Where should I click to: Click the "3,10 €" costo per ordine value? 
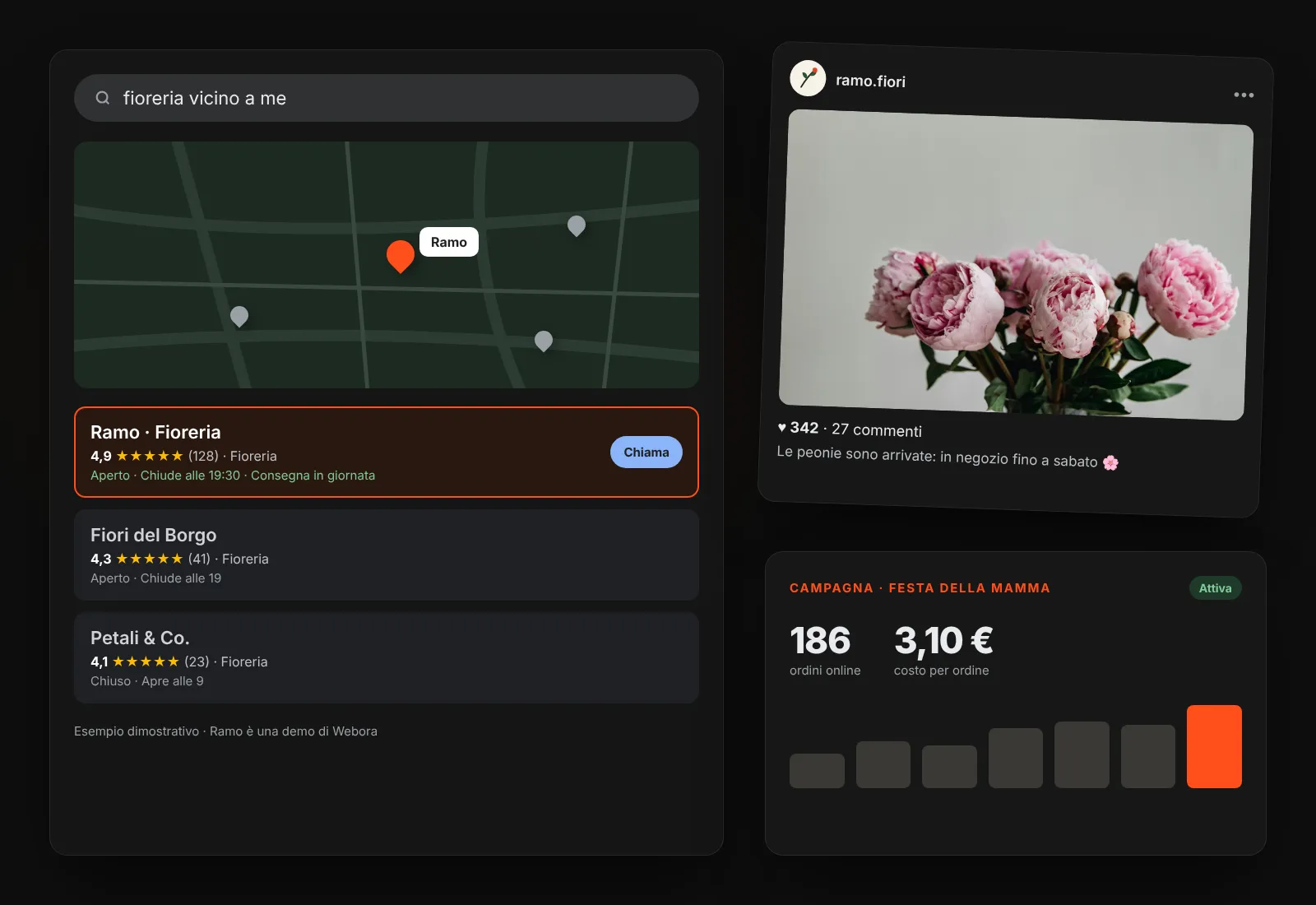pos(943,641)
